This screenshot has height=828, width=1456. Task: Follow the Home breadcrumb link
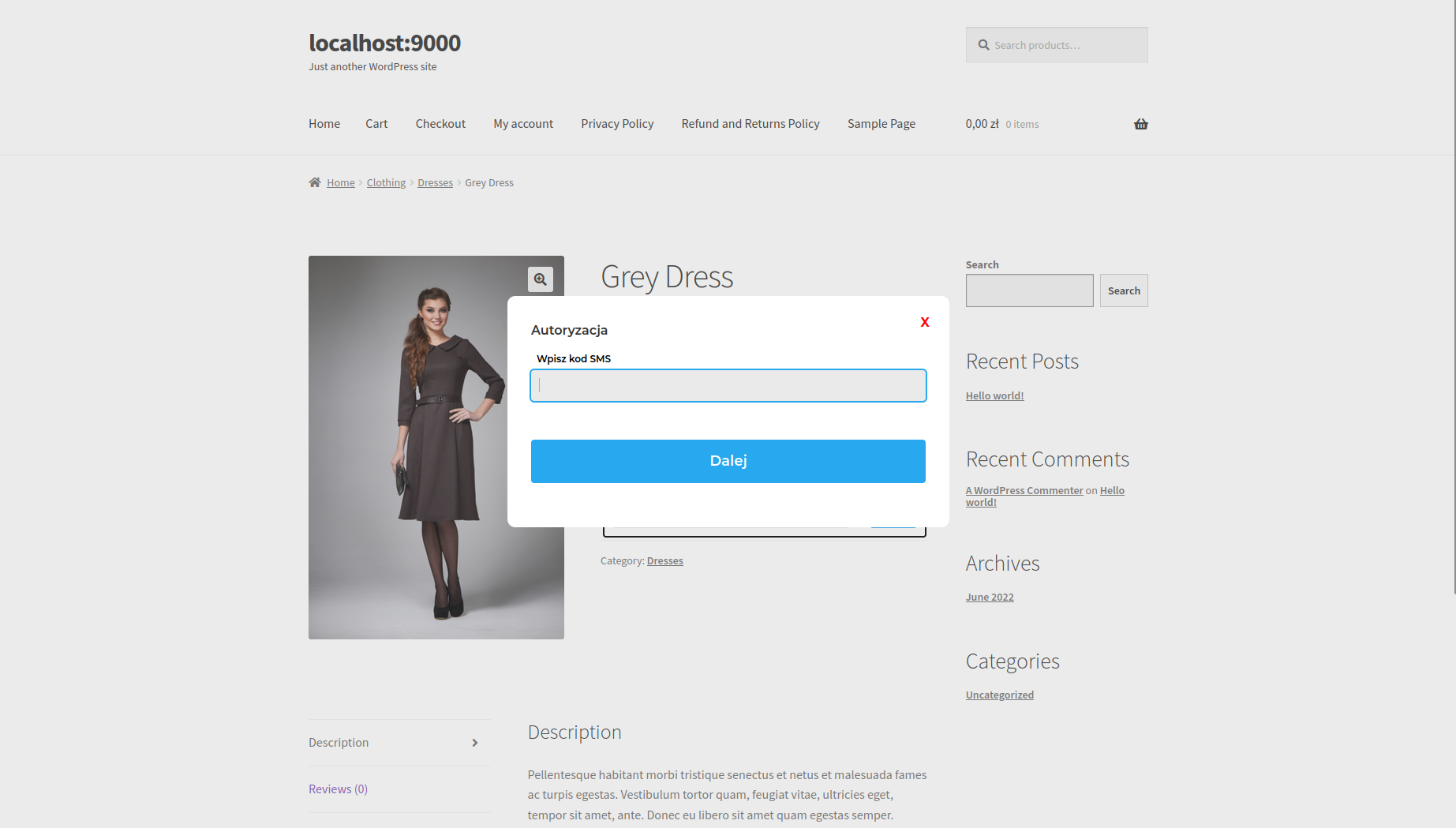[341, 182]
